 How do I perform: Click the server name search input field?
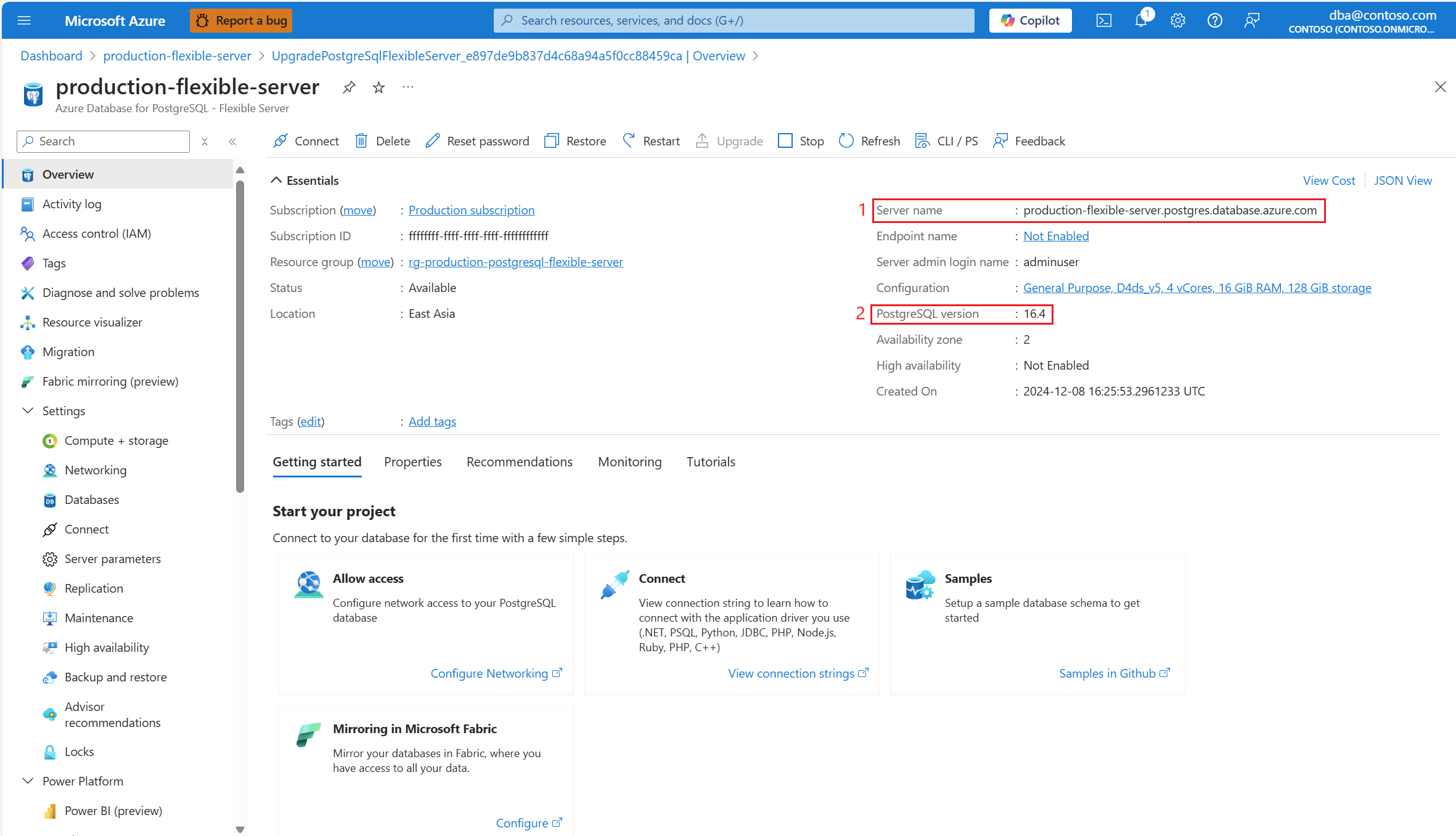point(105,141)
